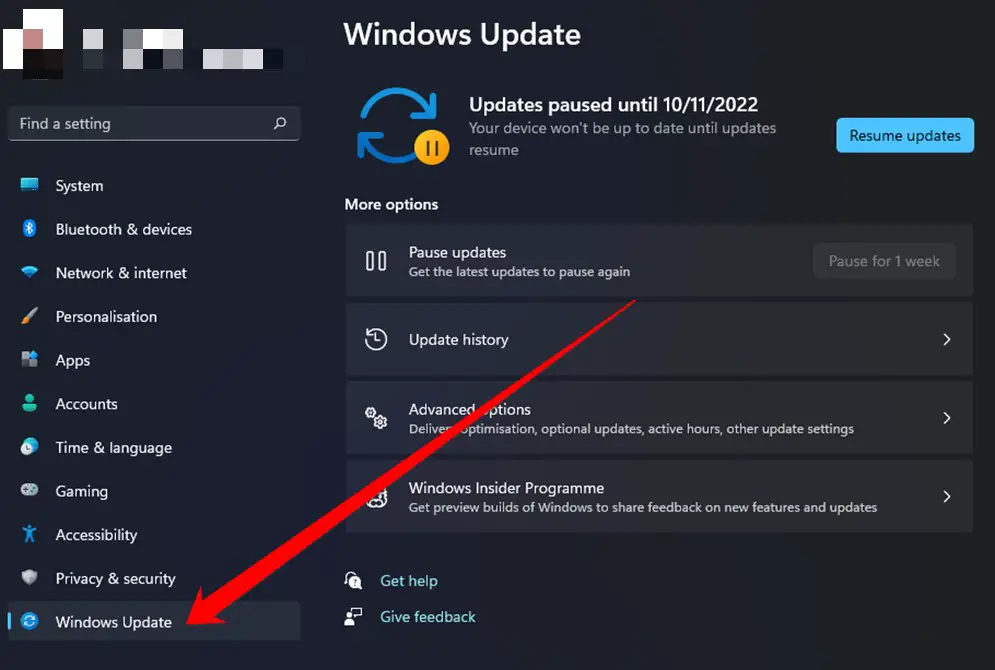Click the user profile avatar picture

(34, 44)
